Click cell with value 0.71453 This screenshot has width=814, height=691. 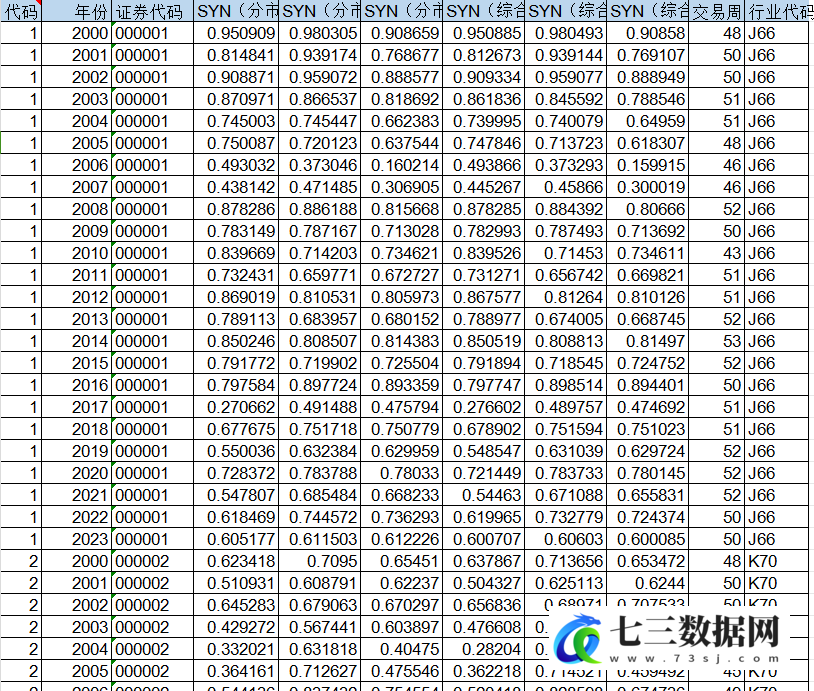[x=565, y=253]
